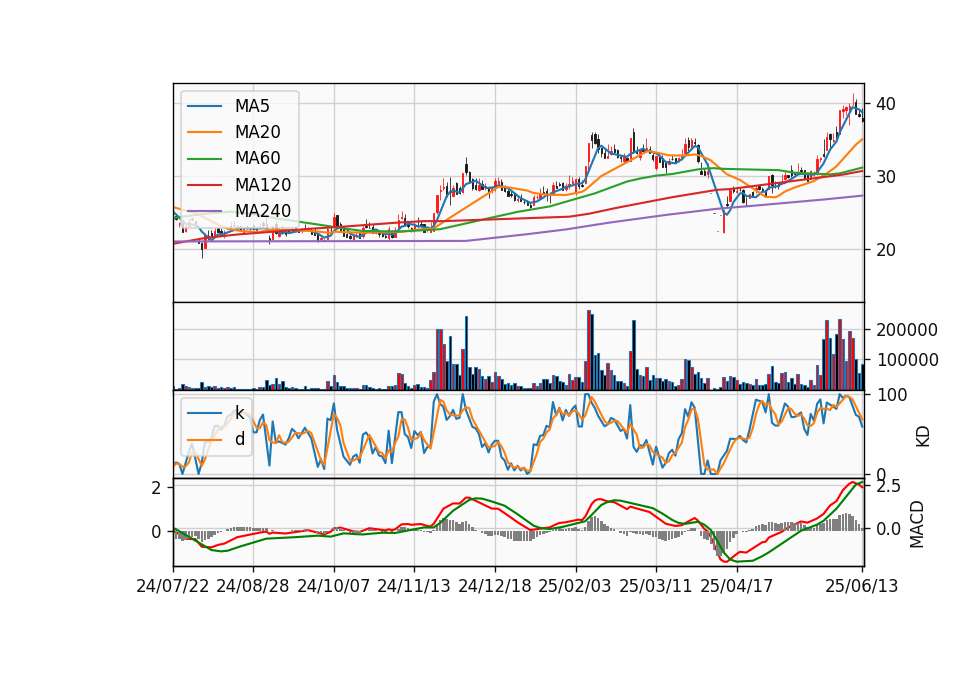Click the d legend label in KD panel

point(239,439)
